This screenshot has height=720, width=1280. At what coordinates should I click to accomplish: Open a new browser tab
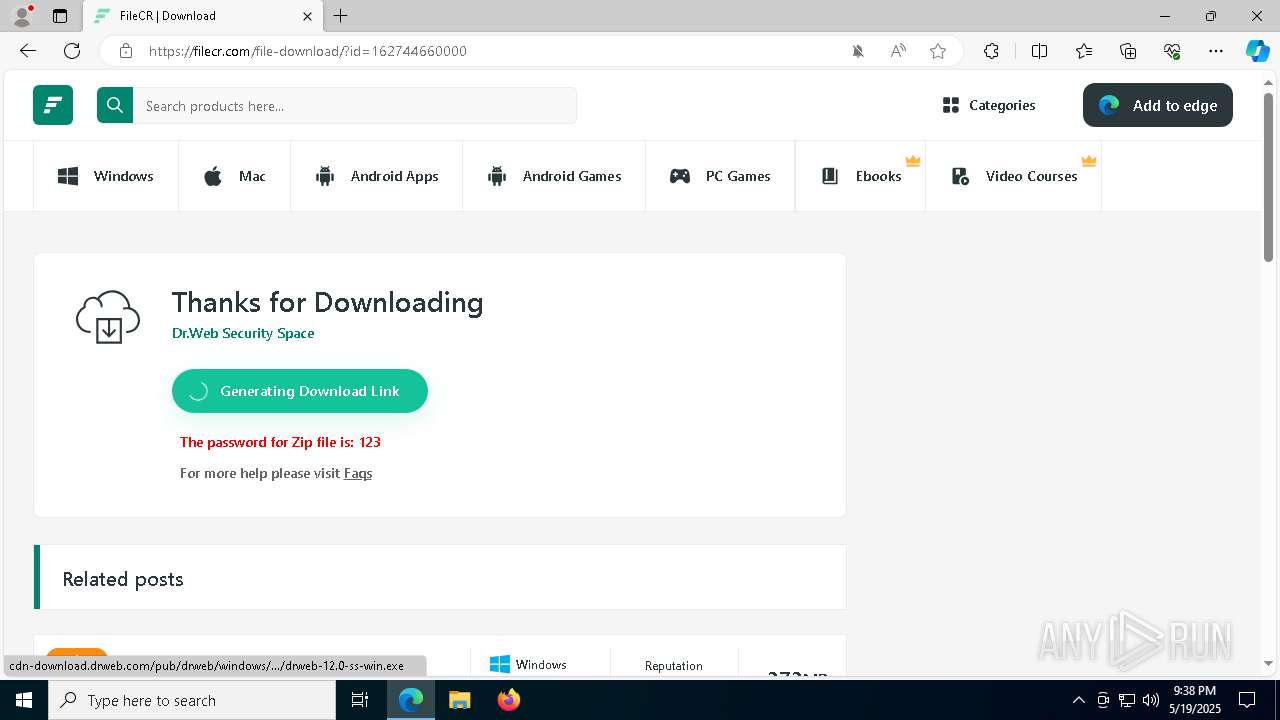click(341, 16)
